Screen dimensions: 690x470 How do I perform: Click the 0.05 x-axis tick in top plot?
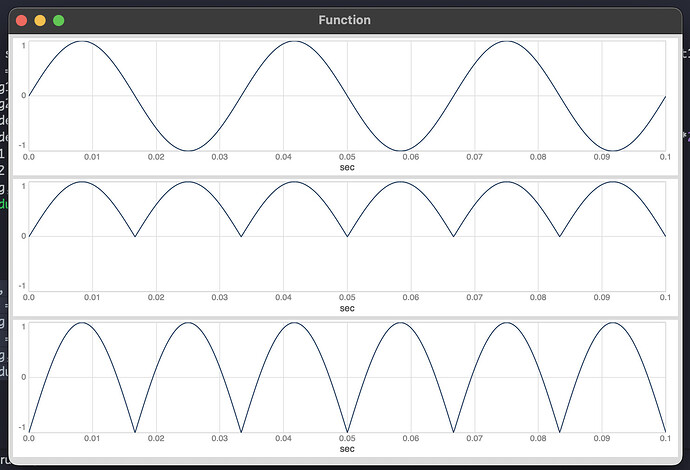pyautogui.click(x=347, y=157)
